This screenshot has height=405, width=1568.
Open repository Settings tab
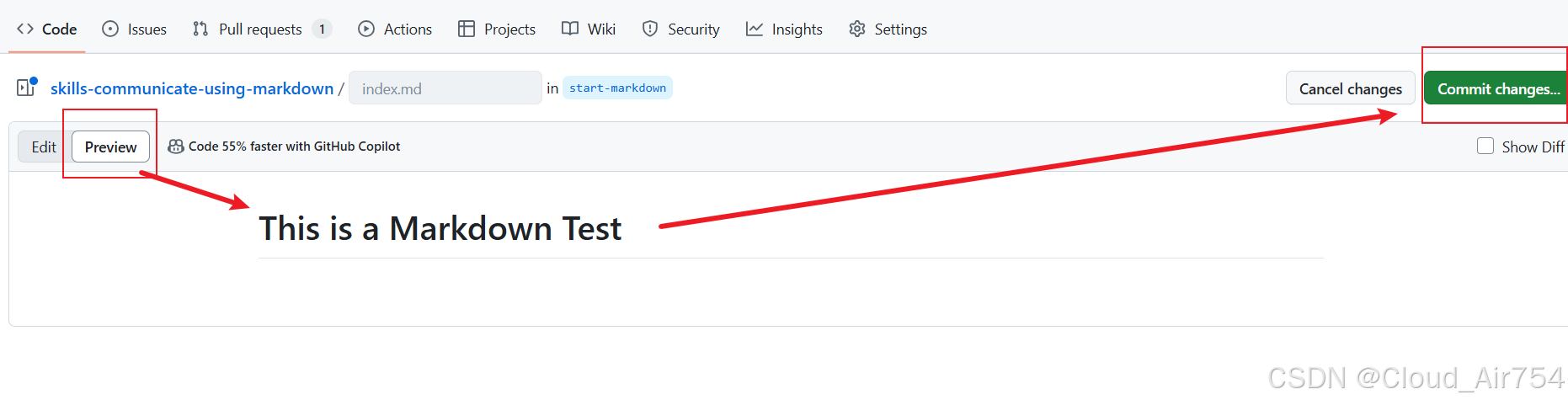click(888, 29)
